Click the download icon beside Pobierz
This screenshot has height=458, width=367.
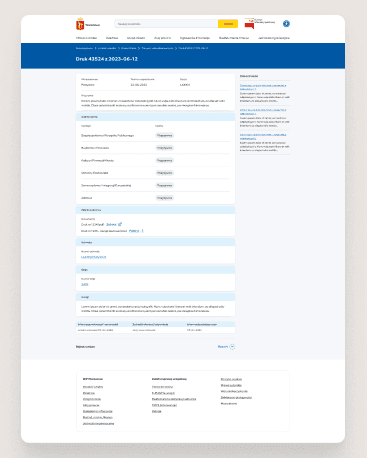[x=142, y=231]
